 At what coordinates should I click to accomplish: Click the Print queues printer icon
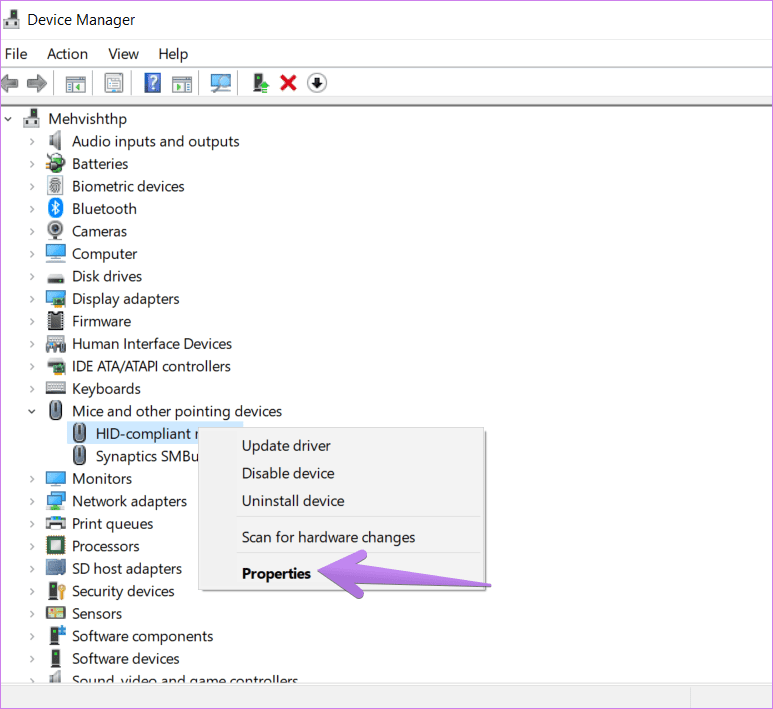point(55,523)
